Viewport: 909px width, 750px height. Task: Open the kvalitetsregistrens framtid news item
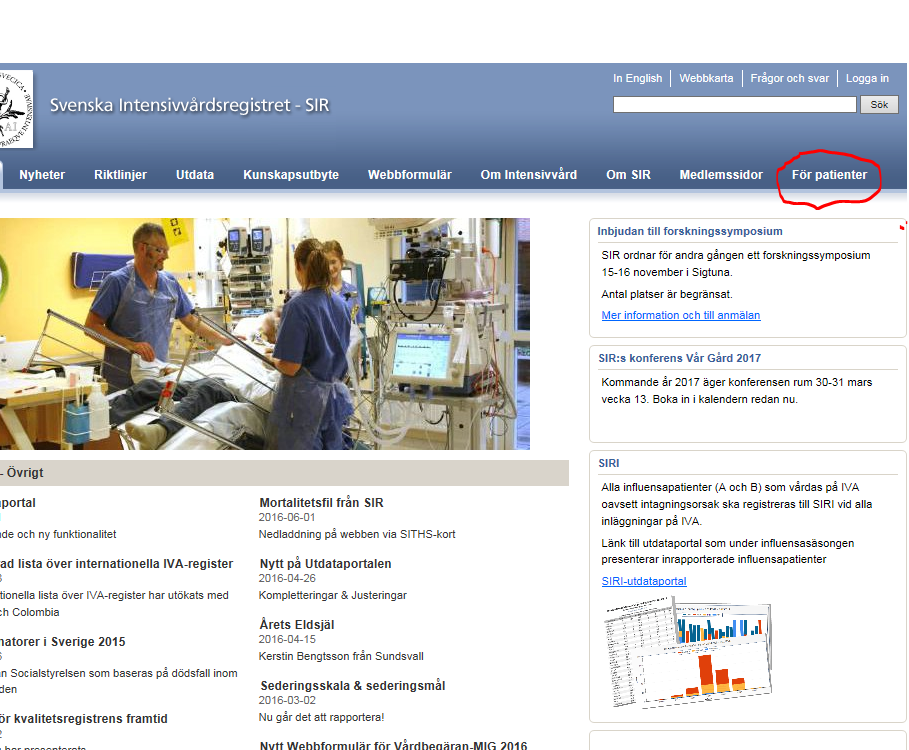click(83, 719)
